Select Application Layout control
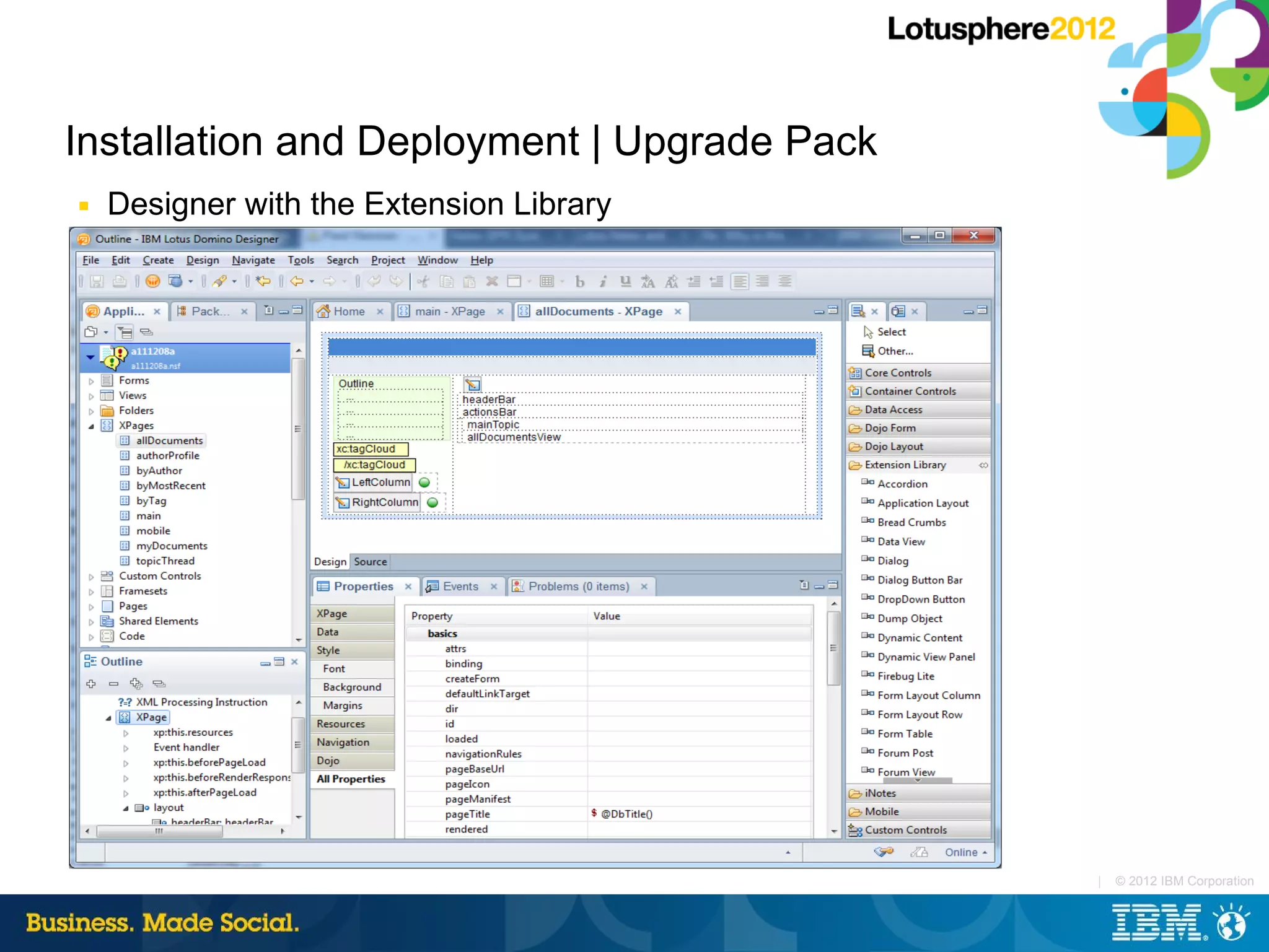This screenshot has height=952, width=1269. pyautogui.click(x=915, y=503)
